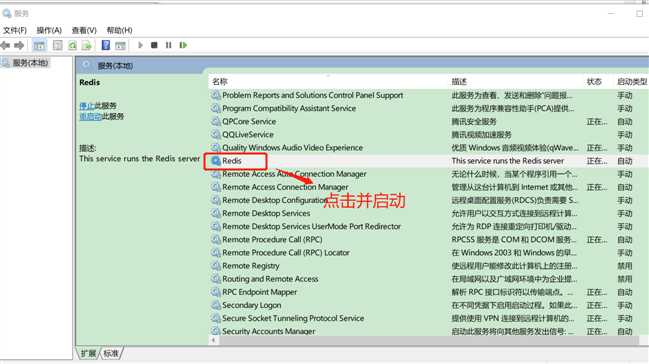Click Redis description 'This service runs the Redis server' cell
649x364 pixels.
point(507,161)
